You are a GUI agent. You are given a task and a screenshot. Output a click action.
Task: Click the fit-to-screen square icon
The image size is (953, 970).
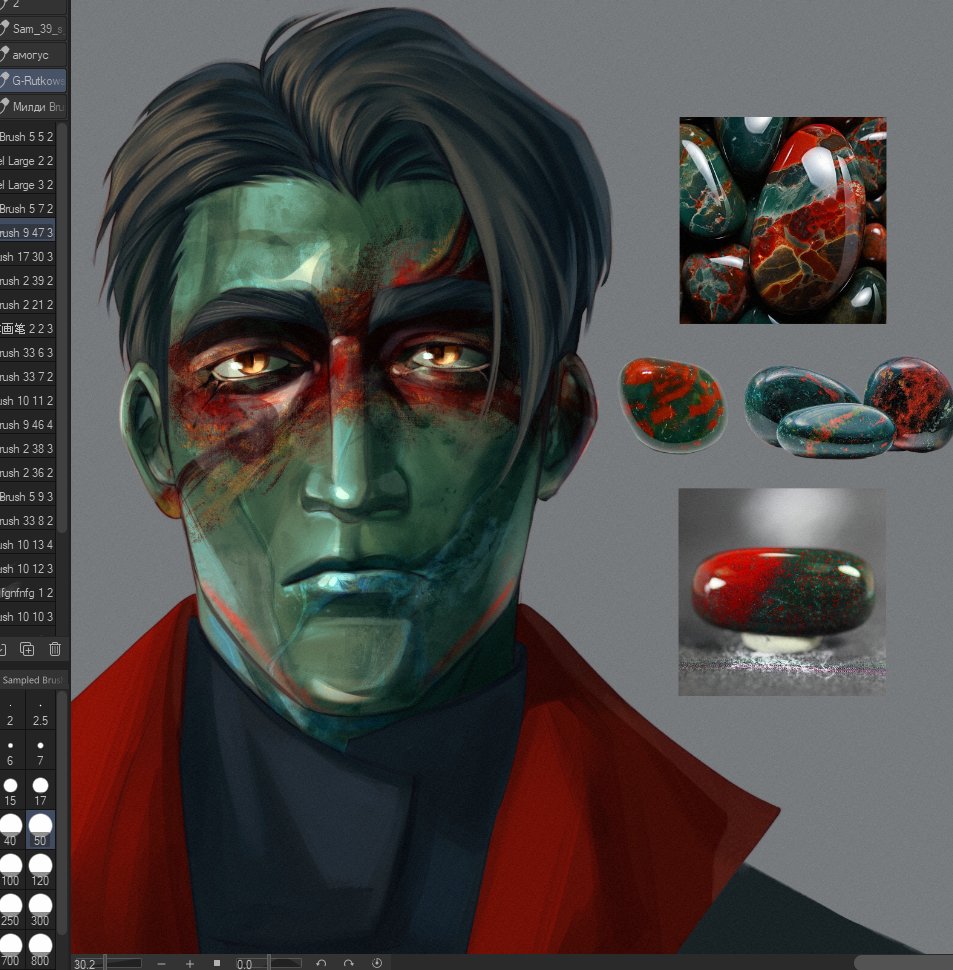point(216,963)
